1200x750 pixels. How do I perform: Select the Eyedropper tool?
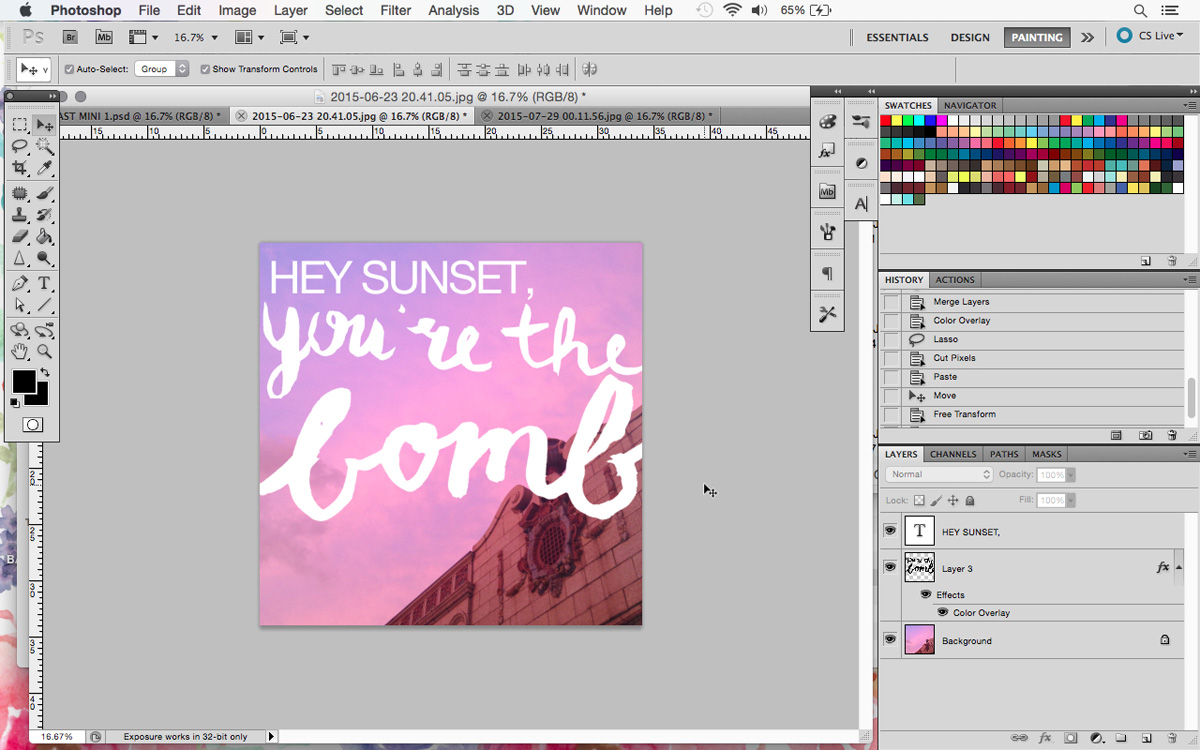[x=44, y=168]
